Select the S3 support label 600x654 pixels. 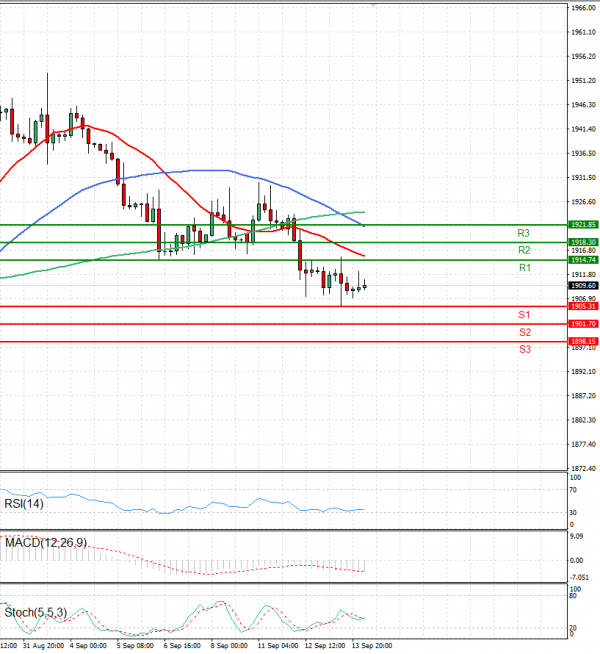[x=524, y=349]
